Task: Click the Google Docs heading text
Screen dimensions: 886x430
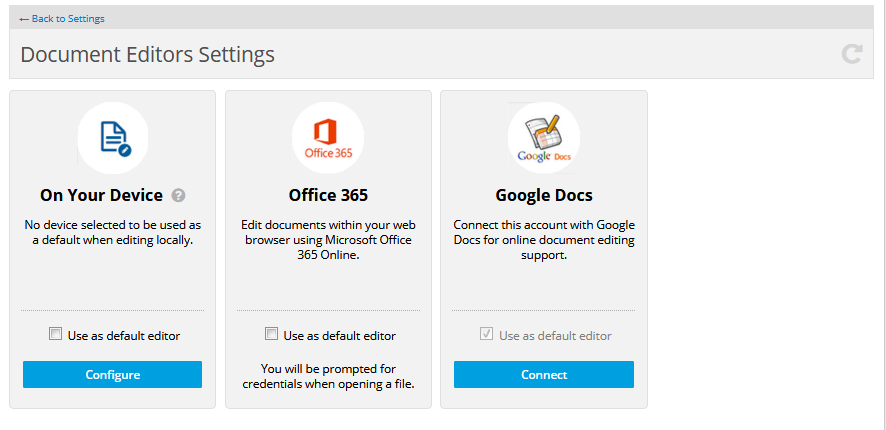Action: pyautogui.click(x=543, y=195)
